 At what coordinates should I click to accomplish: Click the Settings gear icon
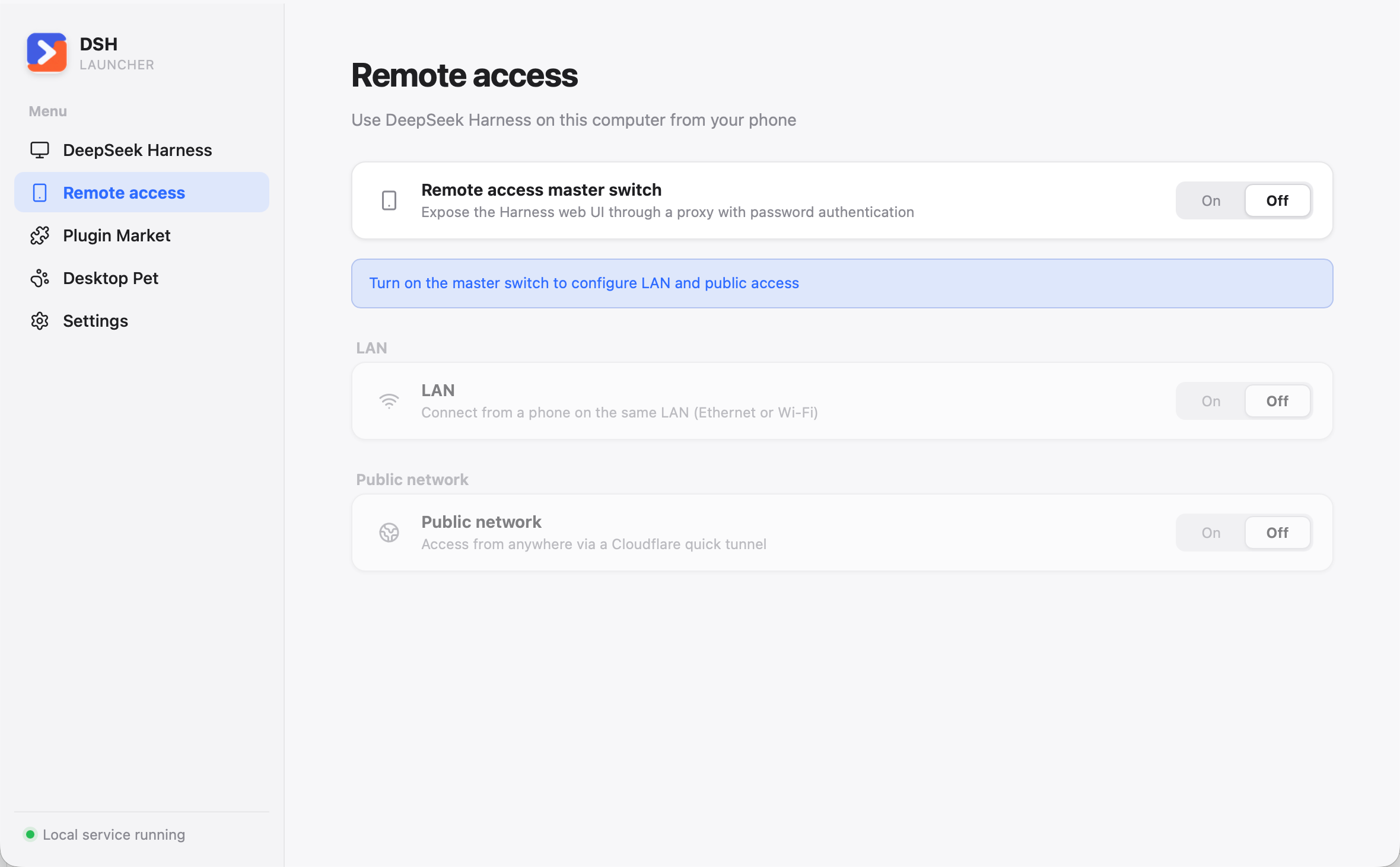pyautogui.click(x=40, y=321)
